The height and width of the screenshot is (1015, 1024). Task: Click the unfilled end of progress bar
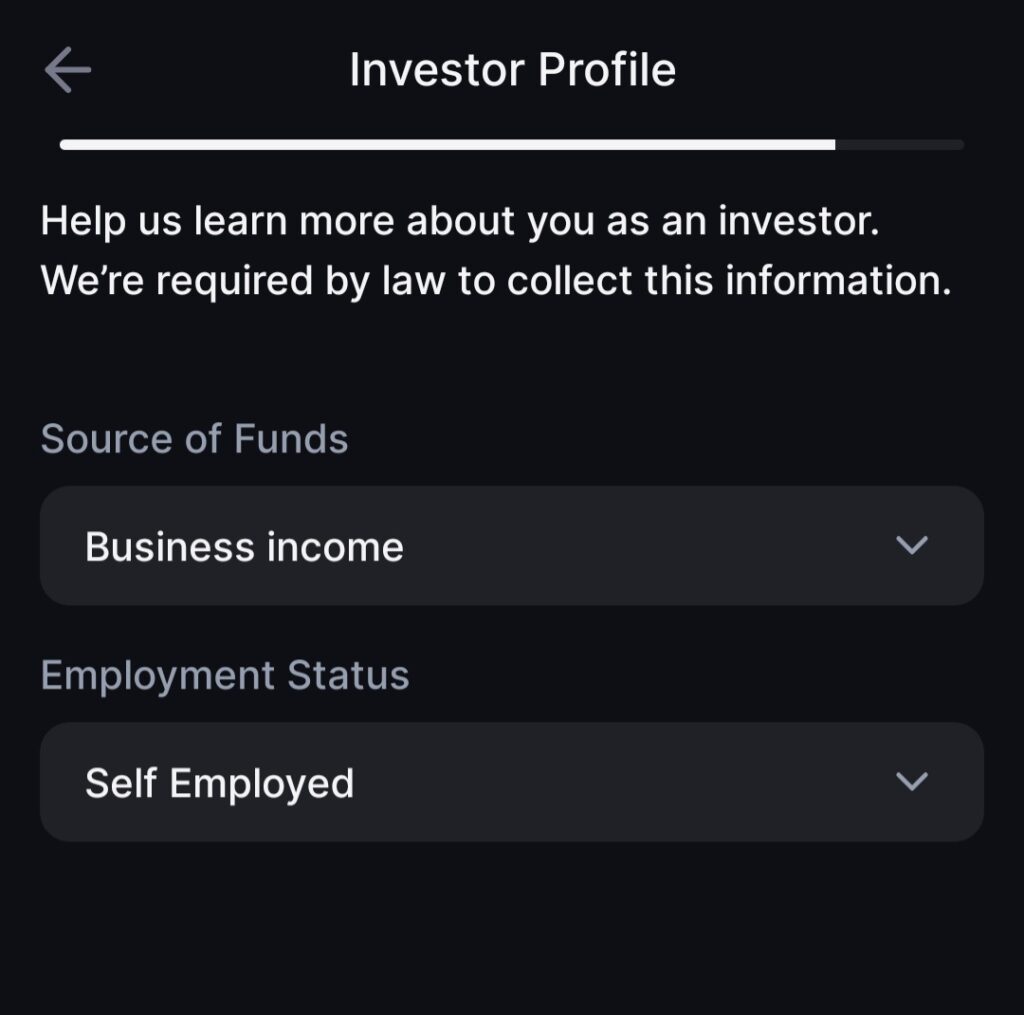click(900, 145)
